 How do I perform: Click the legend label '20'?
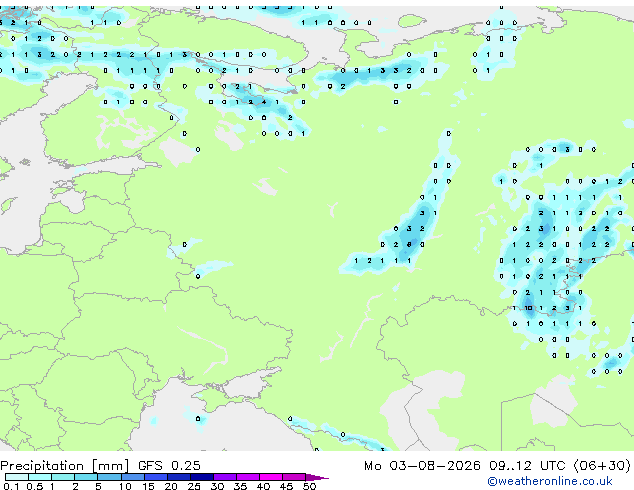point(171,486)
